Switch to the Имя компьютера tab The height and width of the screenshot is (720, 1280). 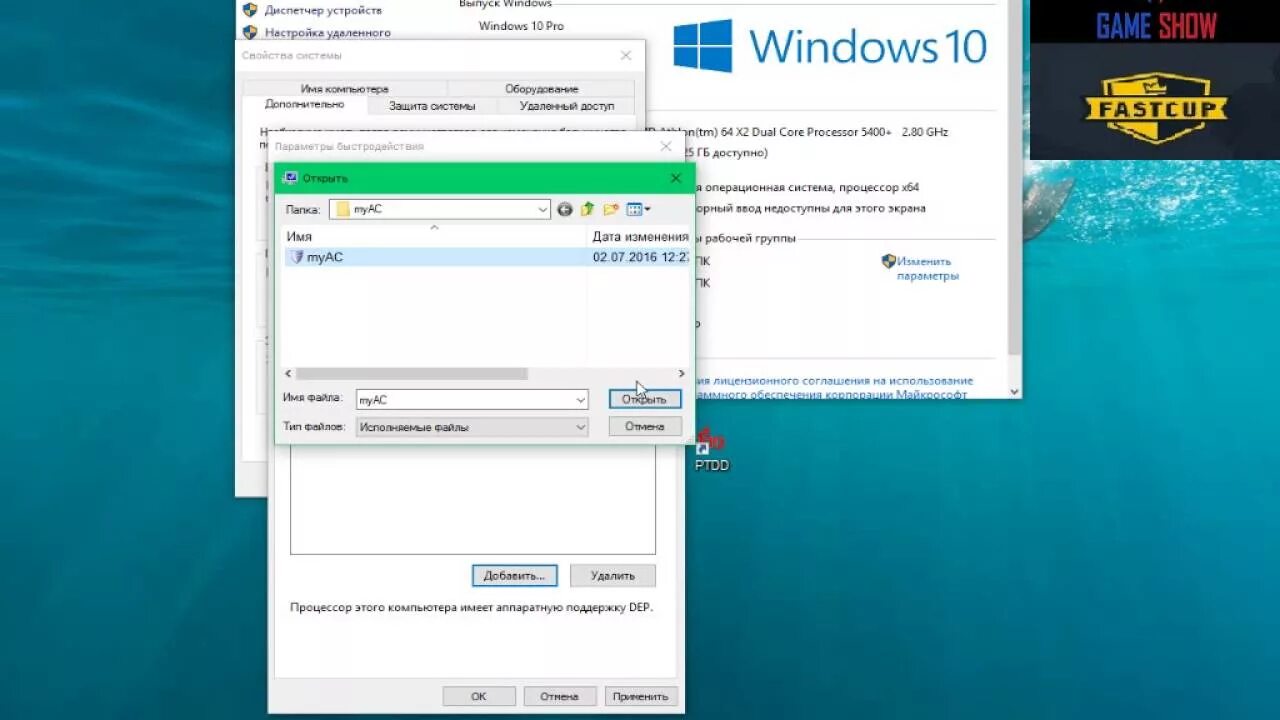click(345, 89)
